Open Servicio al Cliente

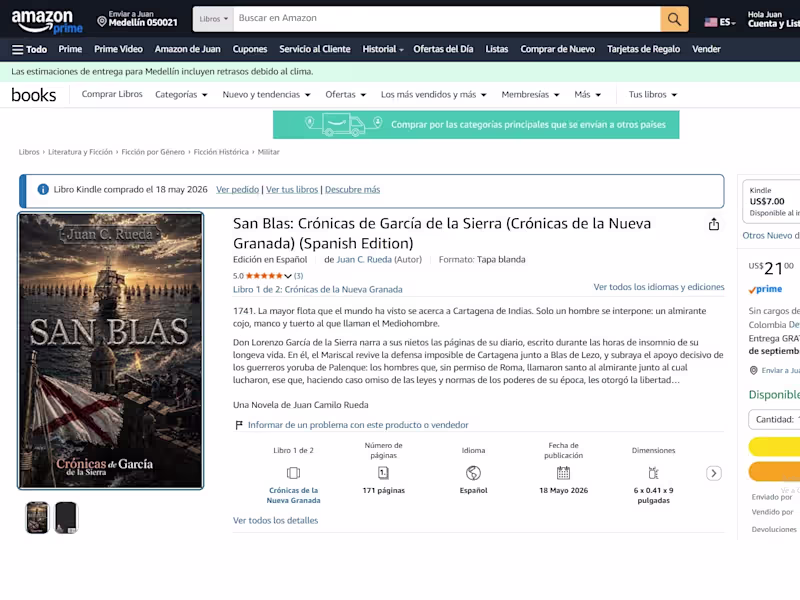pyautogui.click(x=315, y=49)
